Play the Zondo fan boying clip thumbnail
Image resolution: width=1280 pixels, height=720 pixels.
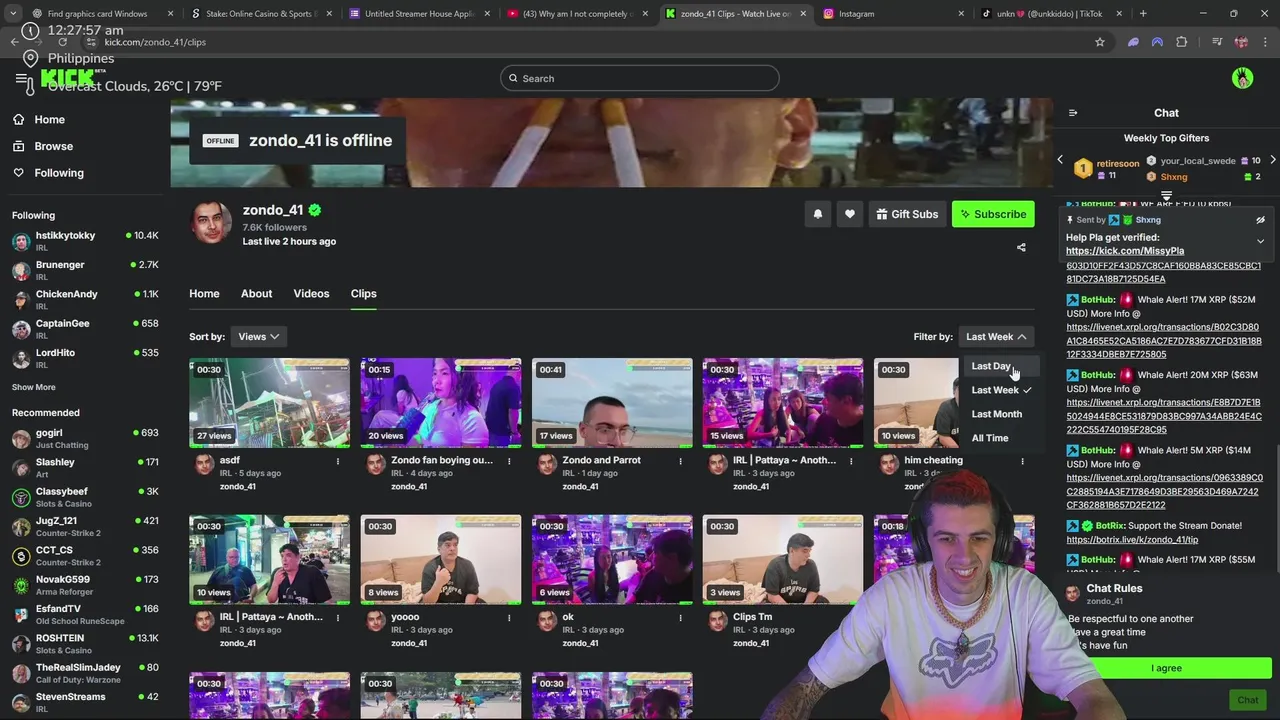(x=441, y=403)
